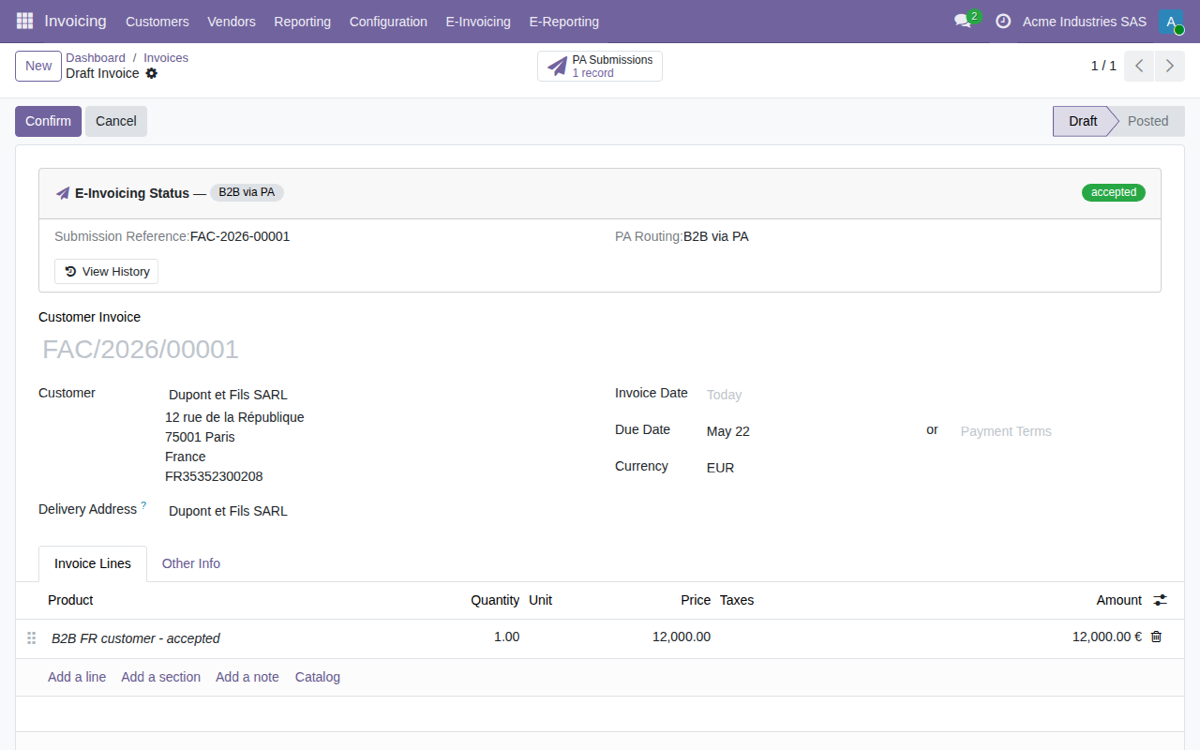Open the Customers menu
Screen dimensions: 1200x750
pyautogui.click(x=157, y=21)
